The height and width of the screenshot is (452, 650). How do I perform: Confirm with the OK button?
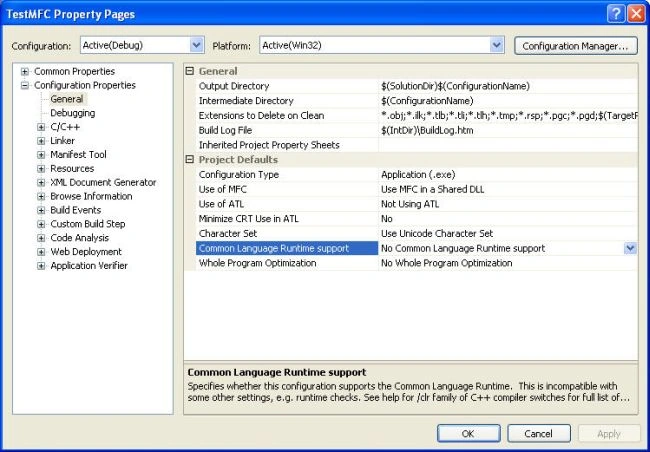pyautogui.click(x=468, y=433)
